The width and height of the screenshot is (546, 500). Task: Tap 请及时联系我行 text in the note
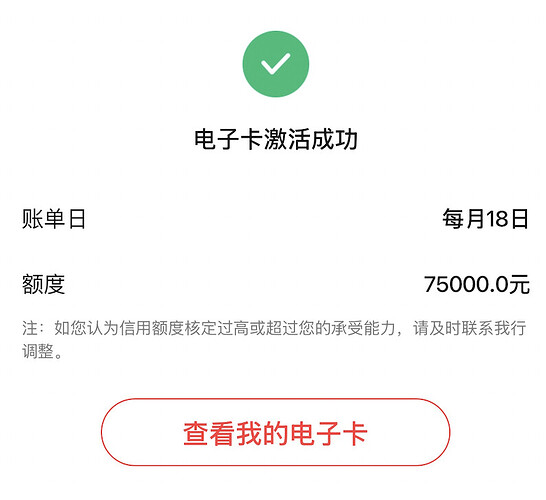[469, 328]
